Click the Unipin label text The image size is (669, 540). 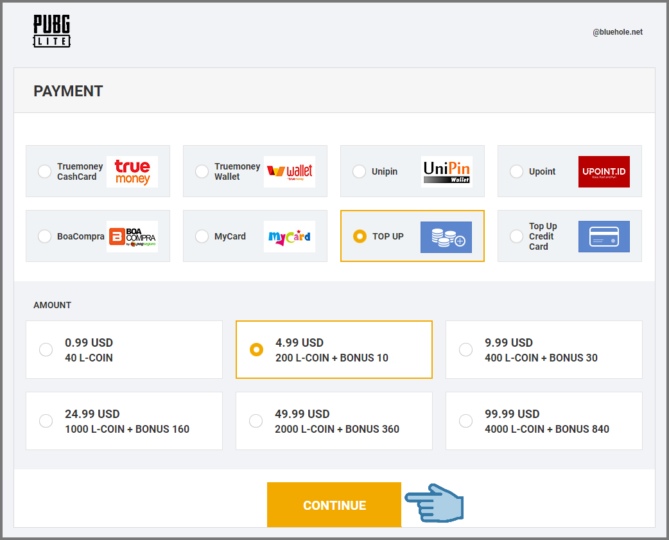click(384, 171)
